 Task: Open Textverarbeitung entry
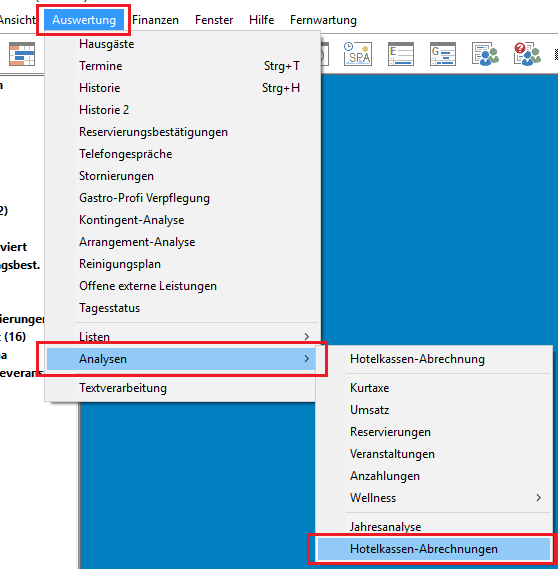pyautogui.click(x=181, y=388)
